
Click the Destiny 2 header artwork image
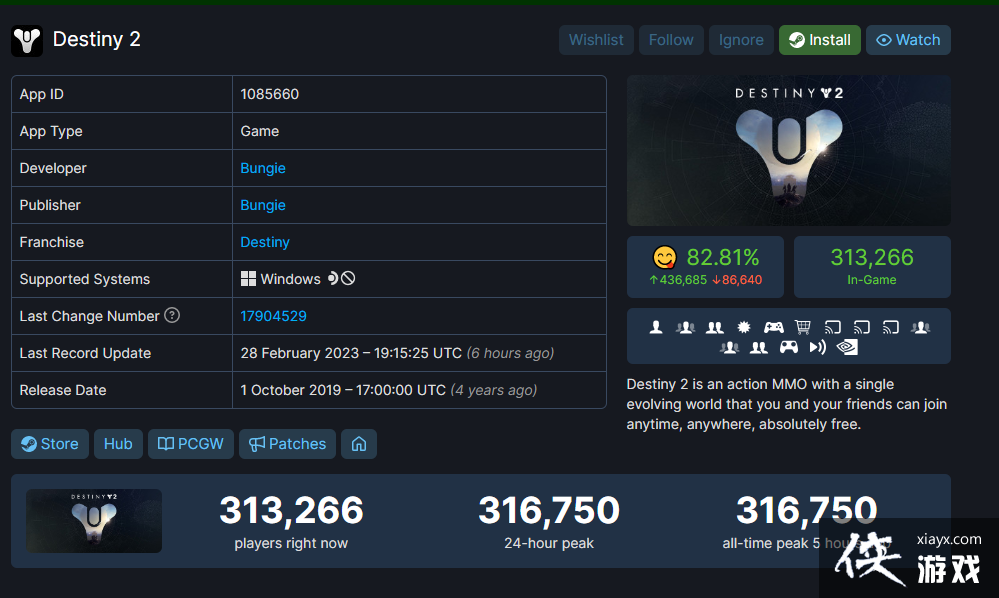(x=789, y=150)
